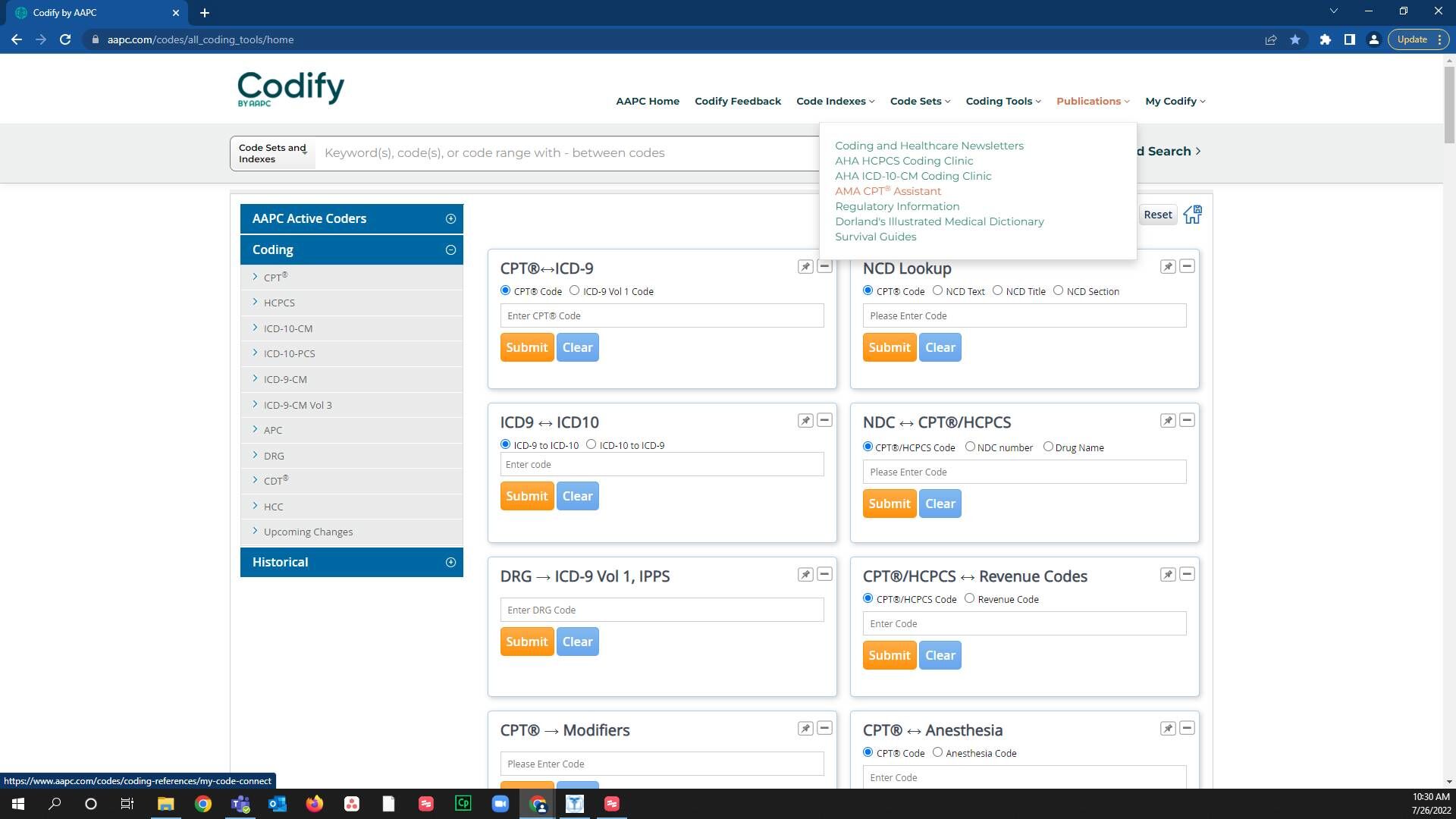
Task: Open the Survival Guides link
Action: click(875, 237)
